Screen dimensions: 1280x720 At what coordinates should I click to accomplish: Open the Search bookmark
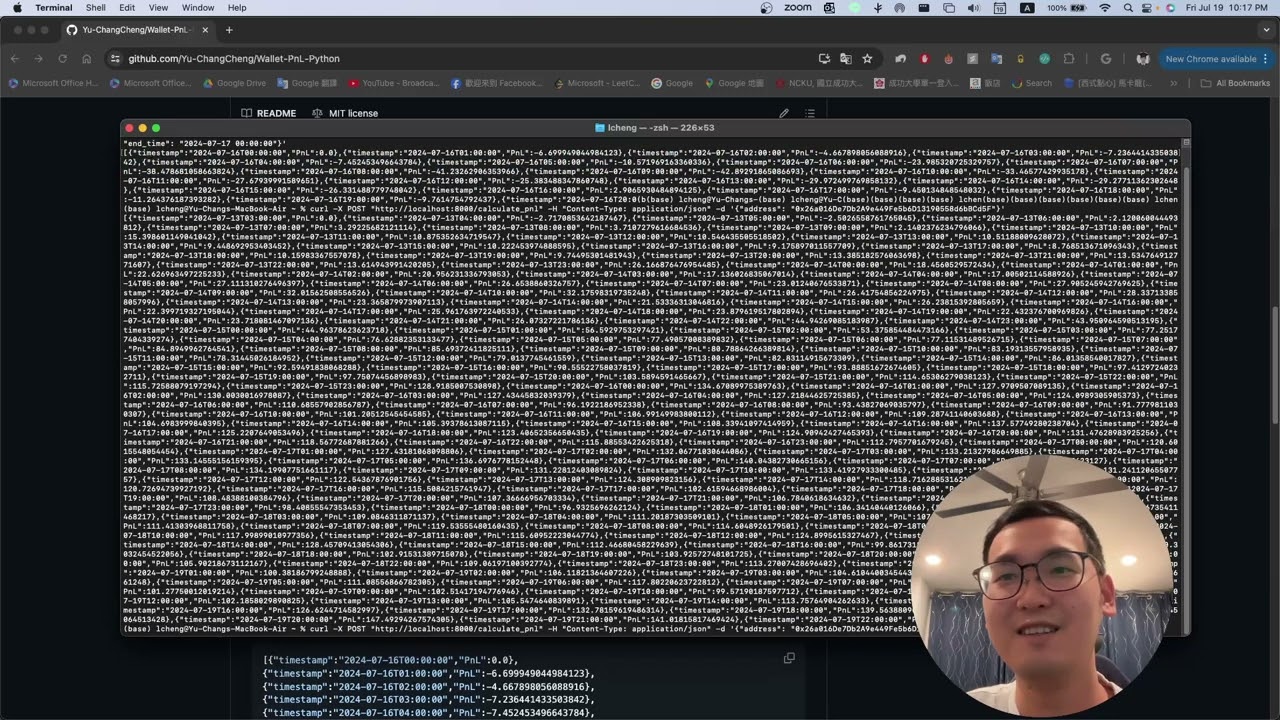point(1031,83)
